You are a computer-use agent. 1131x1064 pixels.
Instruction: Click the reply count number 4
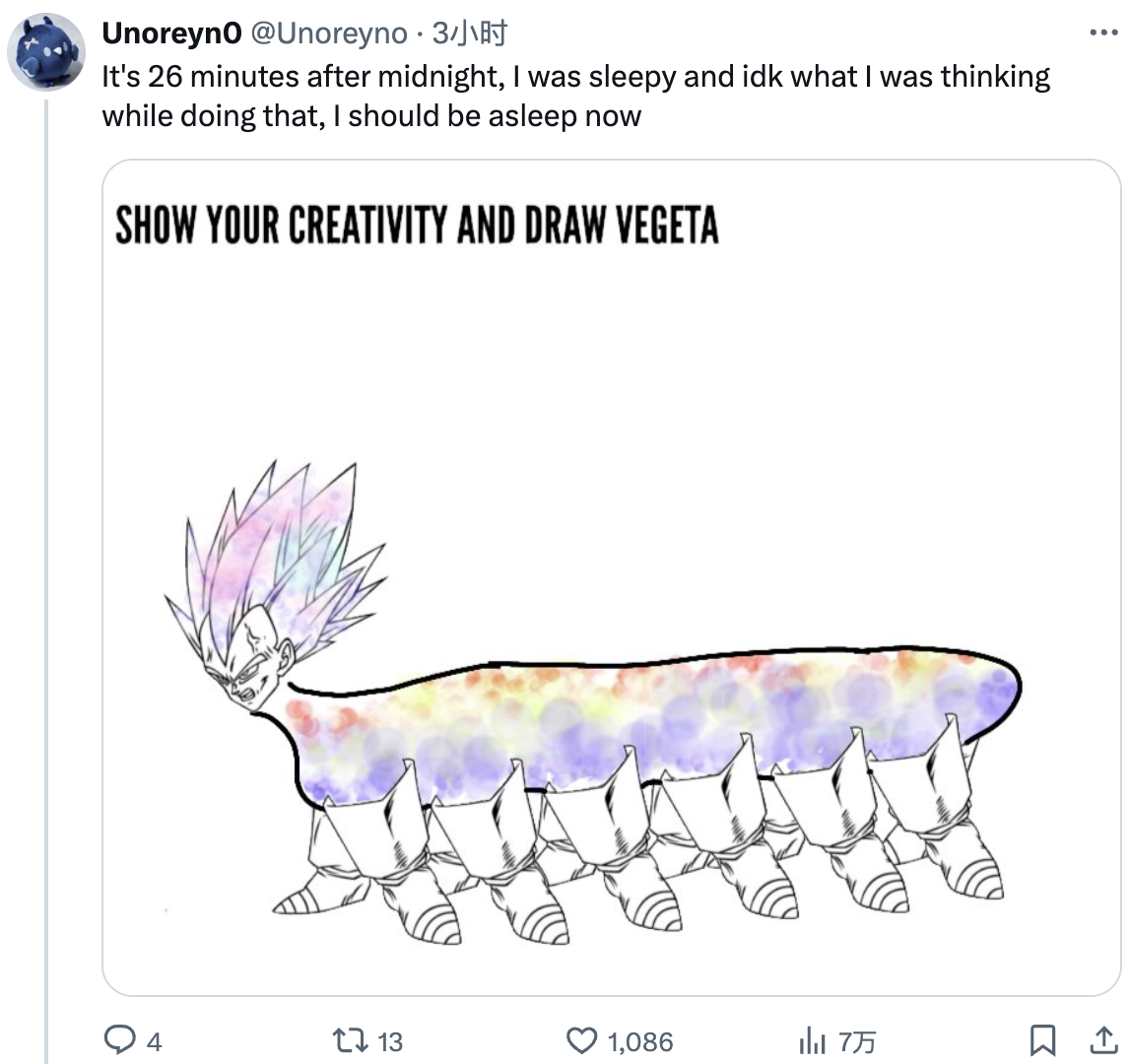[155, 1041]
